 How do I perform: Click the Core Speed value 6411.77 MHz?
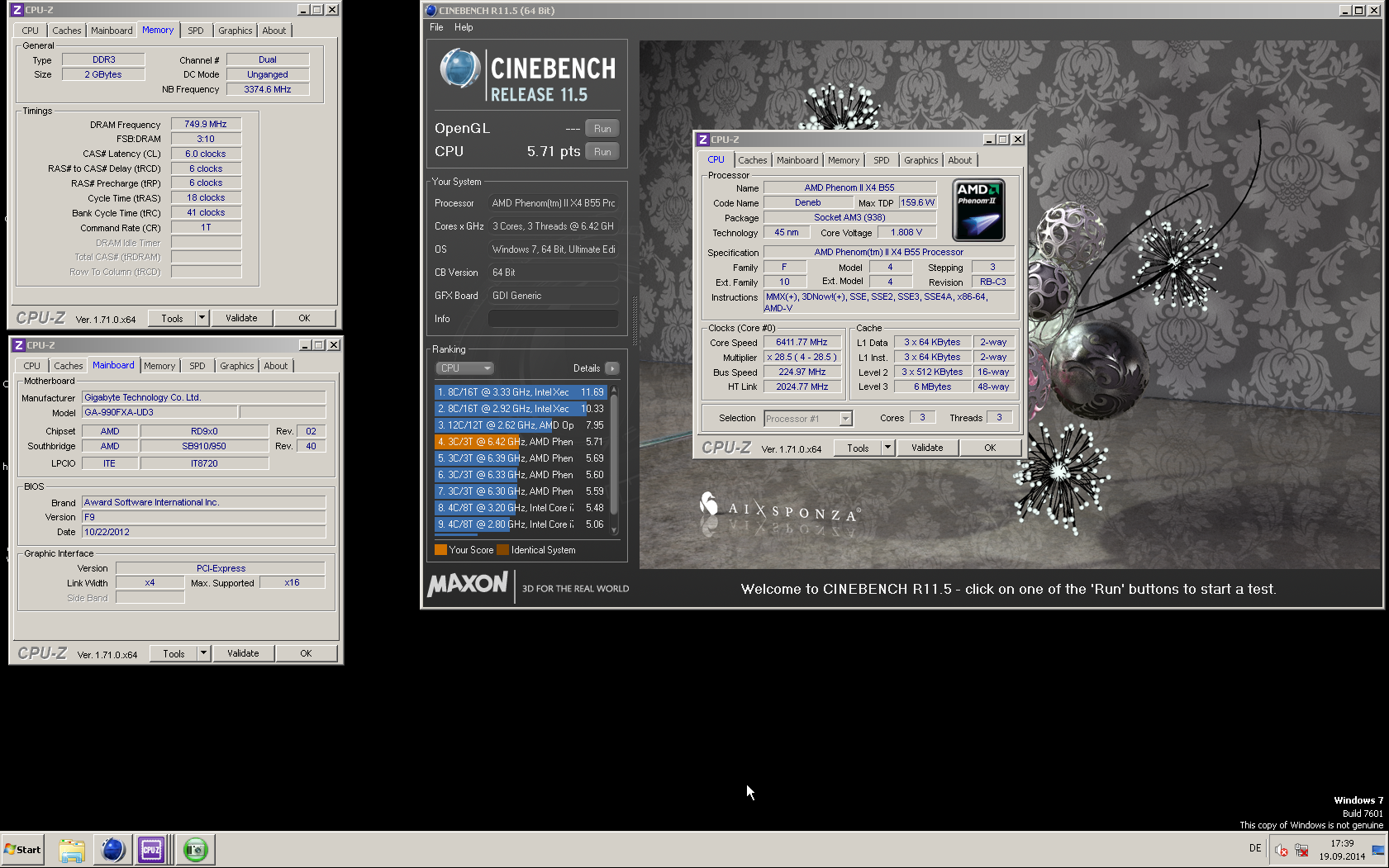pos(802,342)
